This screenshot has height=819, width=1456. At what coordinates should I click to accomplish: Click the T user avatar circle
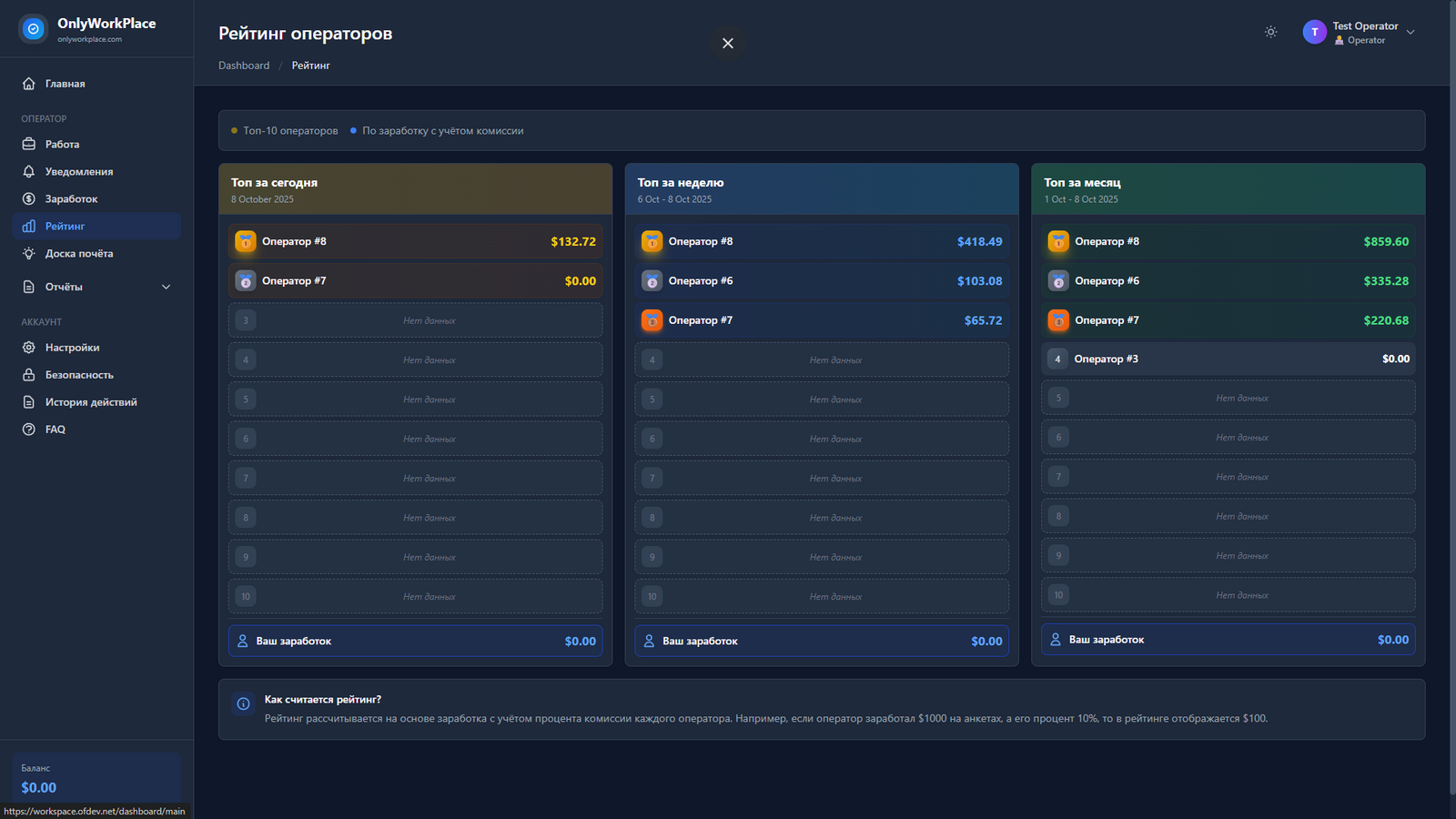click(x=1314, y=32)
